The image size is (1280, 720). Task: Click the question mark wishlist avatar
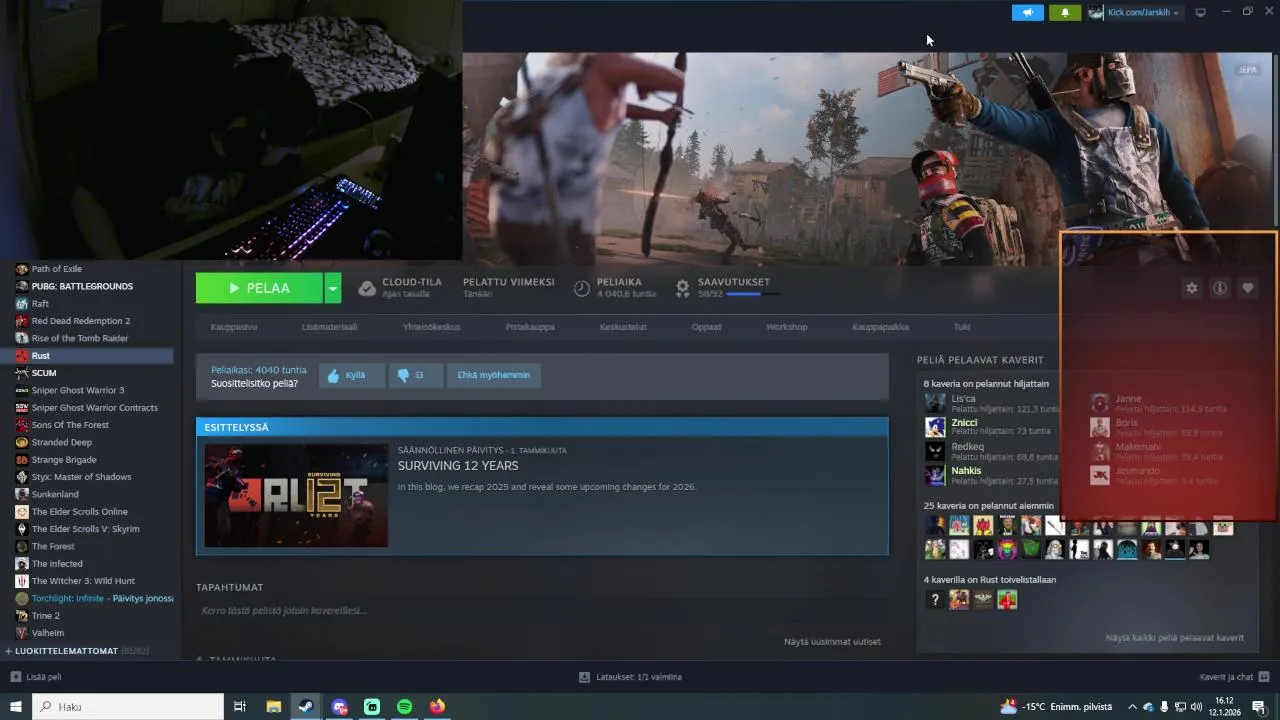point(935,599)
